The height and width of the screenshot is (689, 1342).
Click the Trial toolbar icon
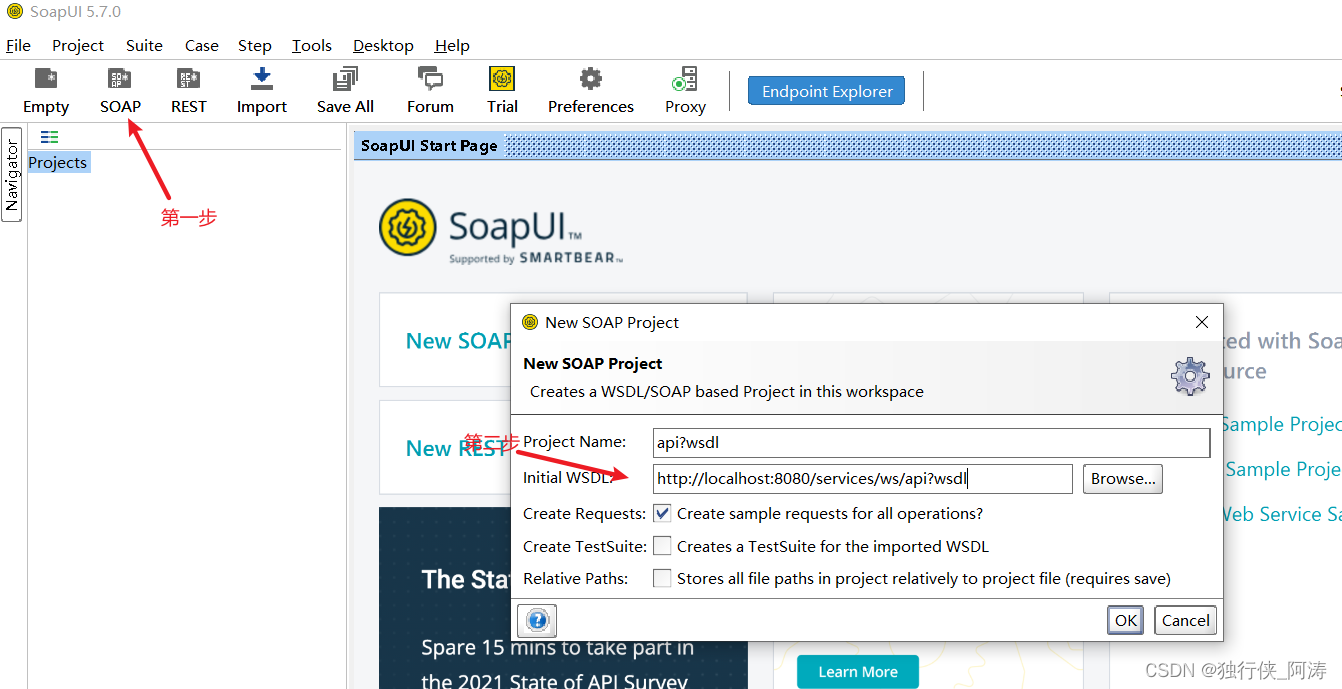click(x=502, y=91)
